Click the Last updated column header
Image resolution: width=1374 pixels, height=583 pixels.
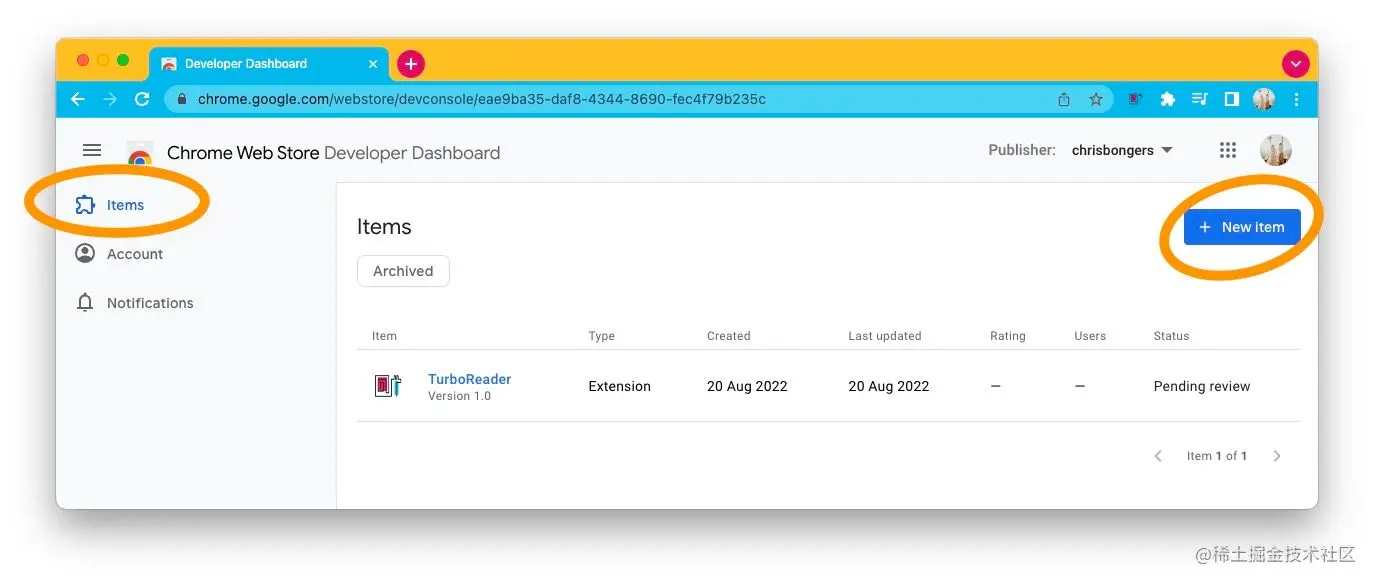click(885, 336)
